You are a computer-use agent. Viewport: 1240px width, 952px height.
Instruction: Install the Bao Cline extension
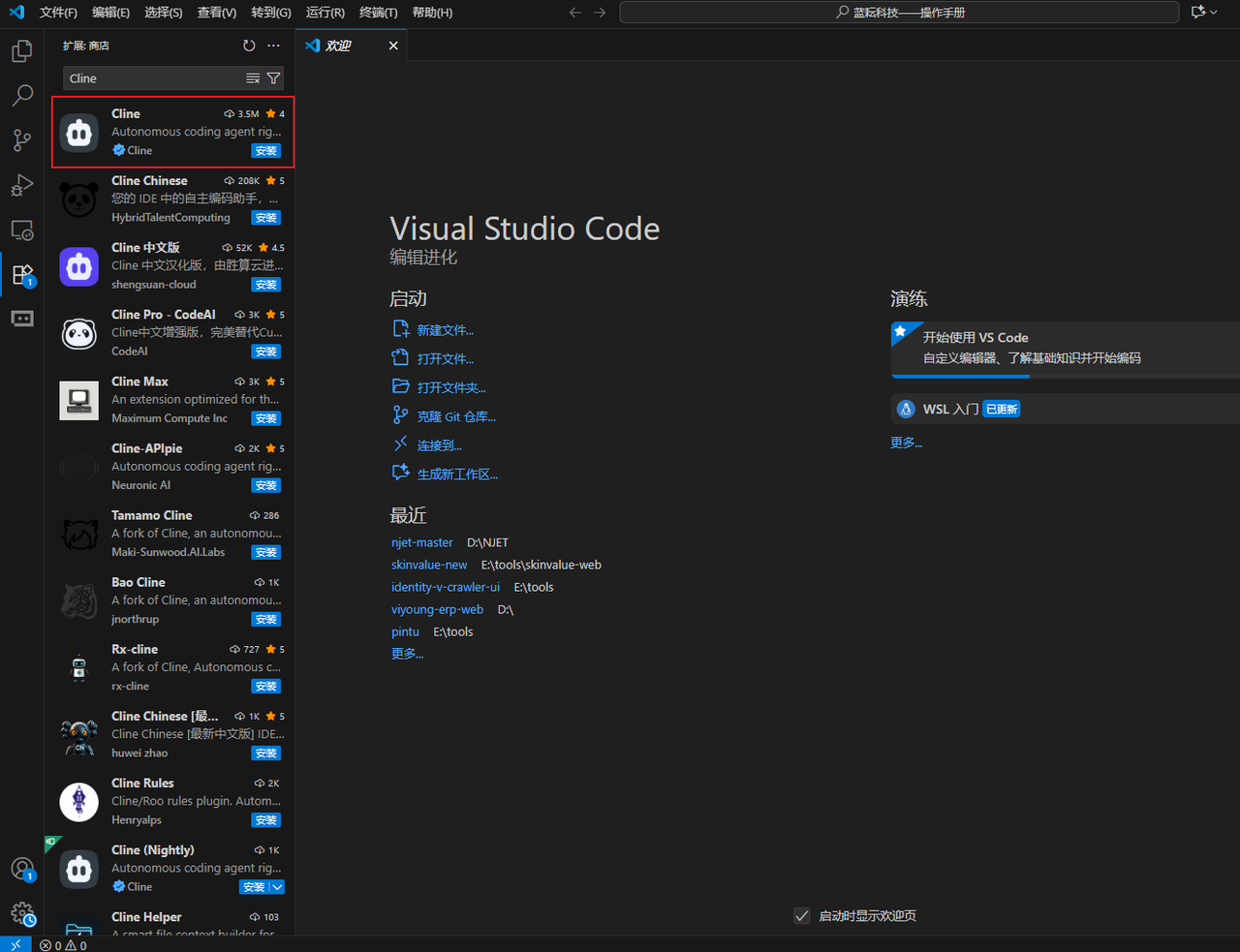pyautogui.click(x=265, y=619)
